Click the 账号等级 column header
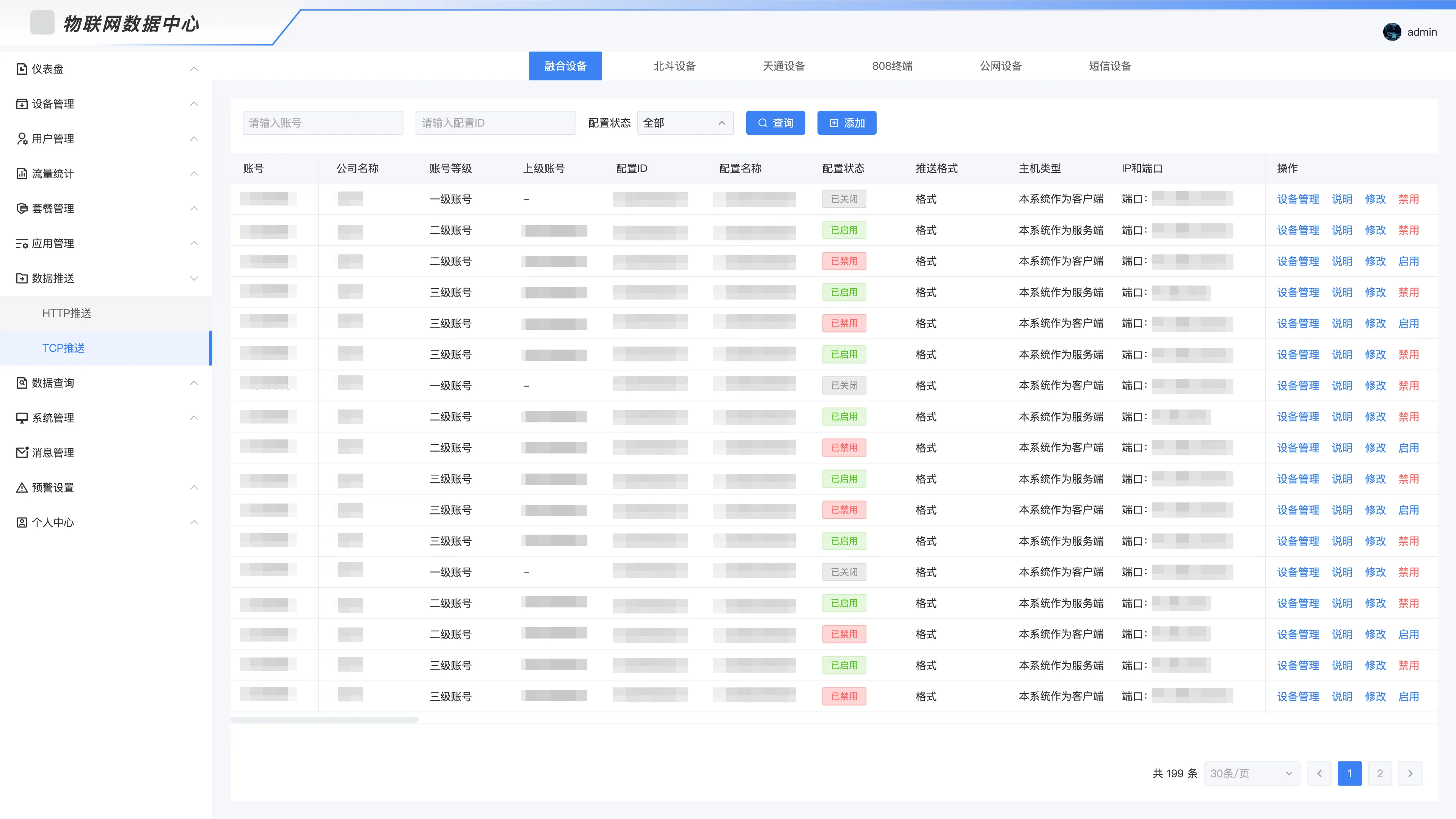1456x819 pixels. [x=450, y=168]
